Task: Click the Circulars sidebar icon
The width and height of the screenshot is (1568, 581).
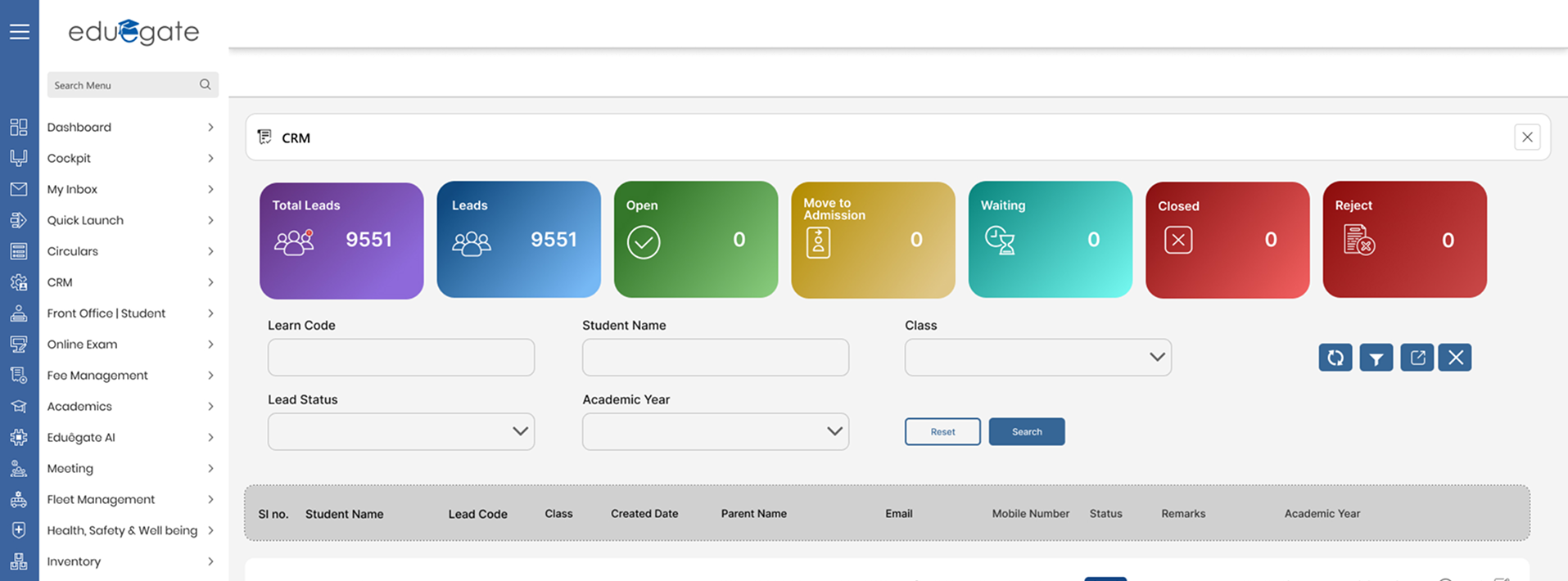Action: (x=19, y=251)
